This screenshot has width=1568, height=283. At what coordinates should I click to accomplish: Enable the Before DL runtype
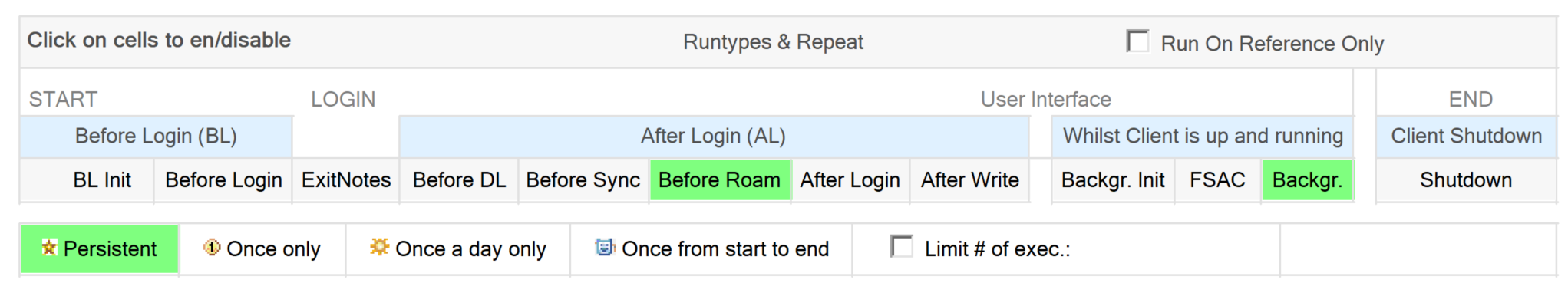[x=459, y=180]
